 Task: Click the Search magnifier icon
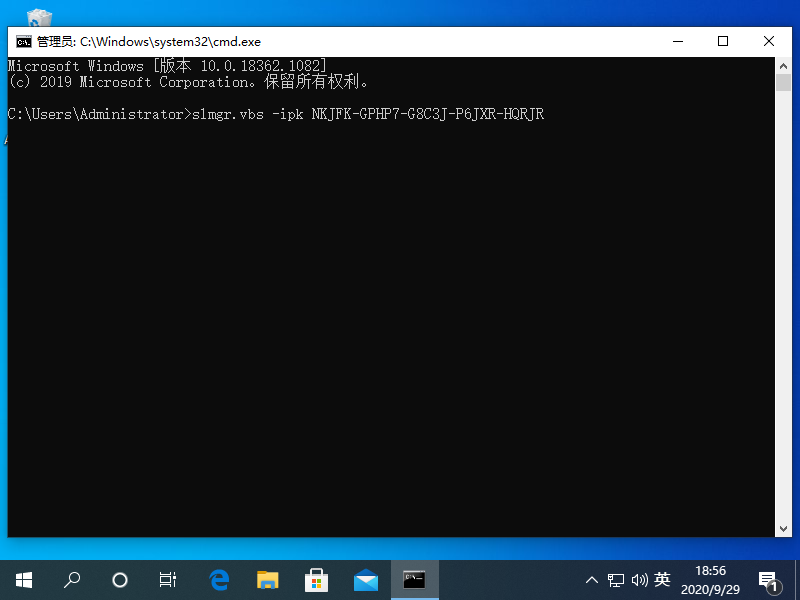point(71,580)
